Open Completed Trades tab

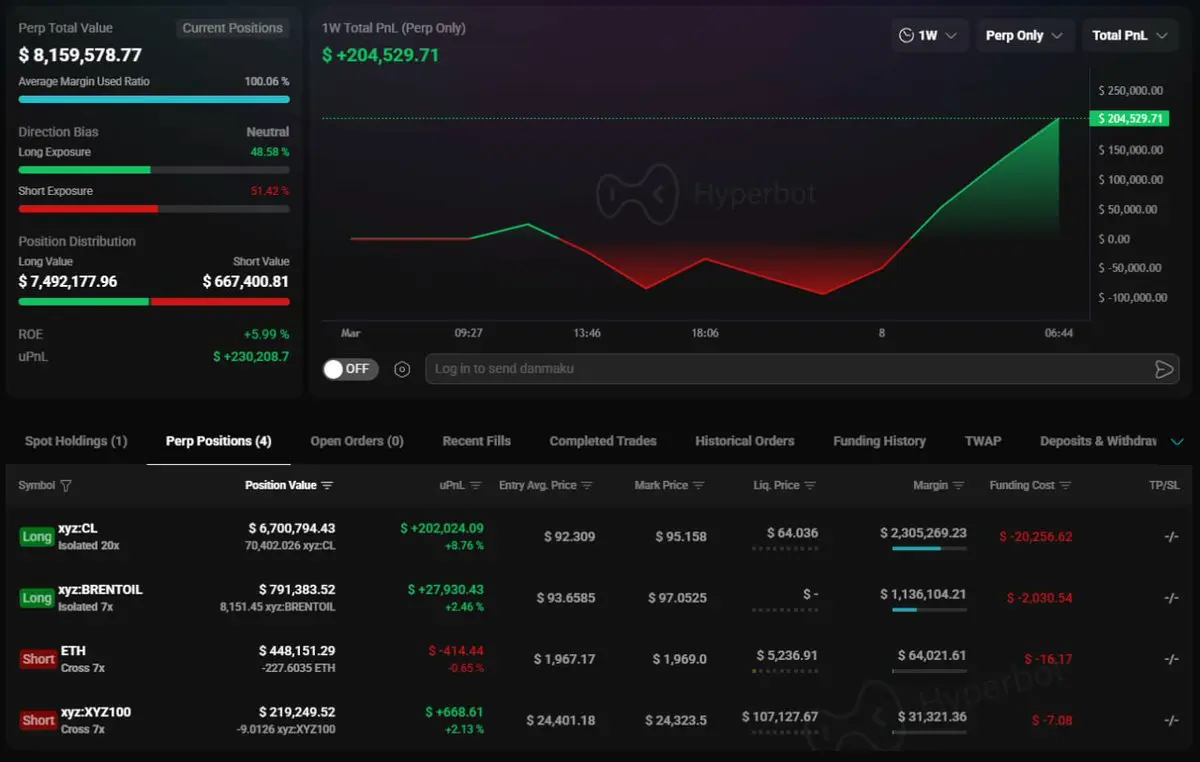[x=603, y=441]
